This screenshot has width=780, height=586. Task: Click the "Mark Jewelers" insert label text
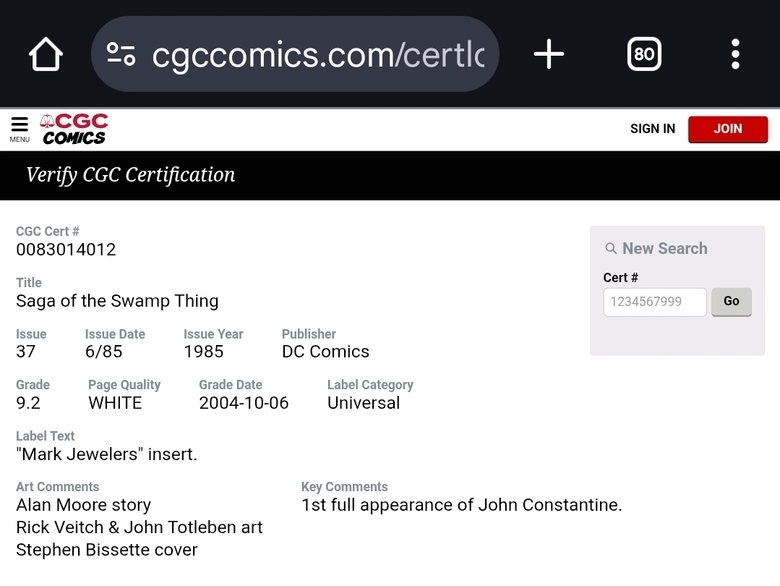(x=107, y=454)
